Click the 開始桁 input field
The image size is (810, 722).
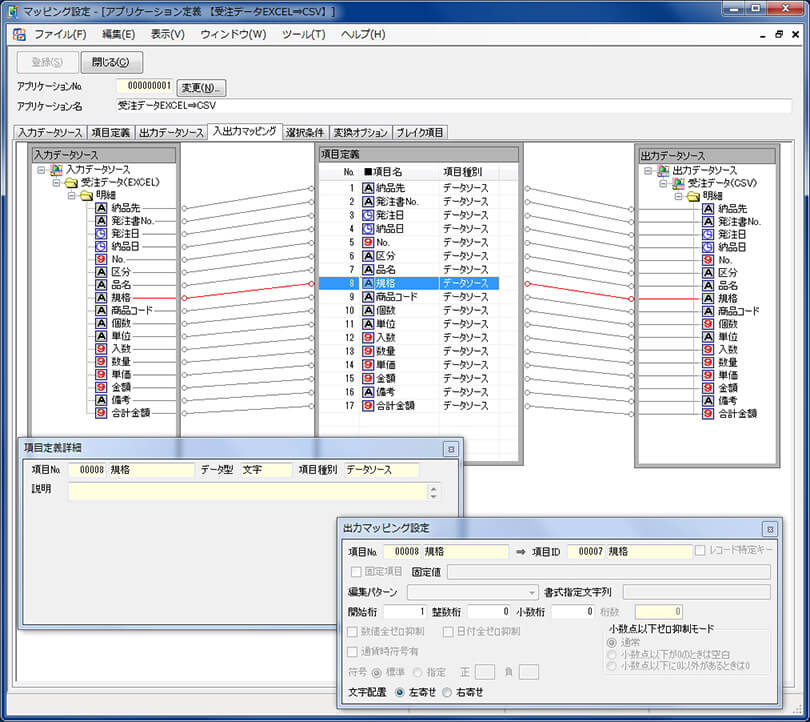coord(405,611)
